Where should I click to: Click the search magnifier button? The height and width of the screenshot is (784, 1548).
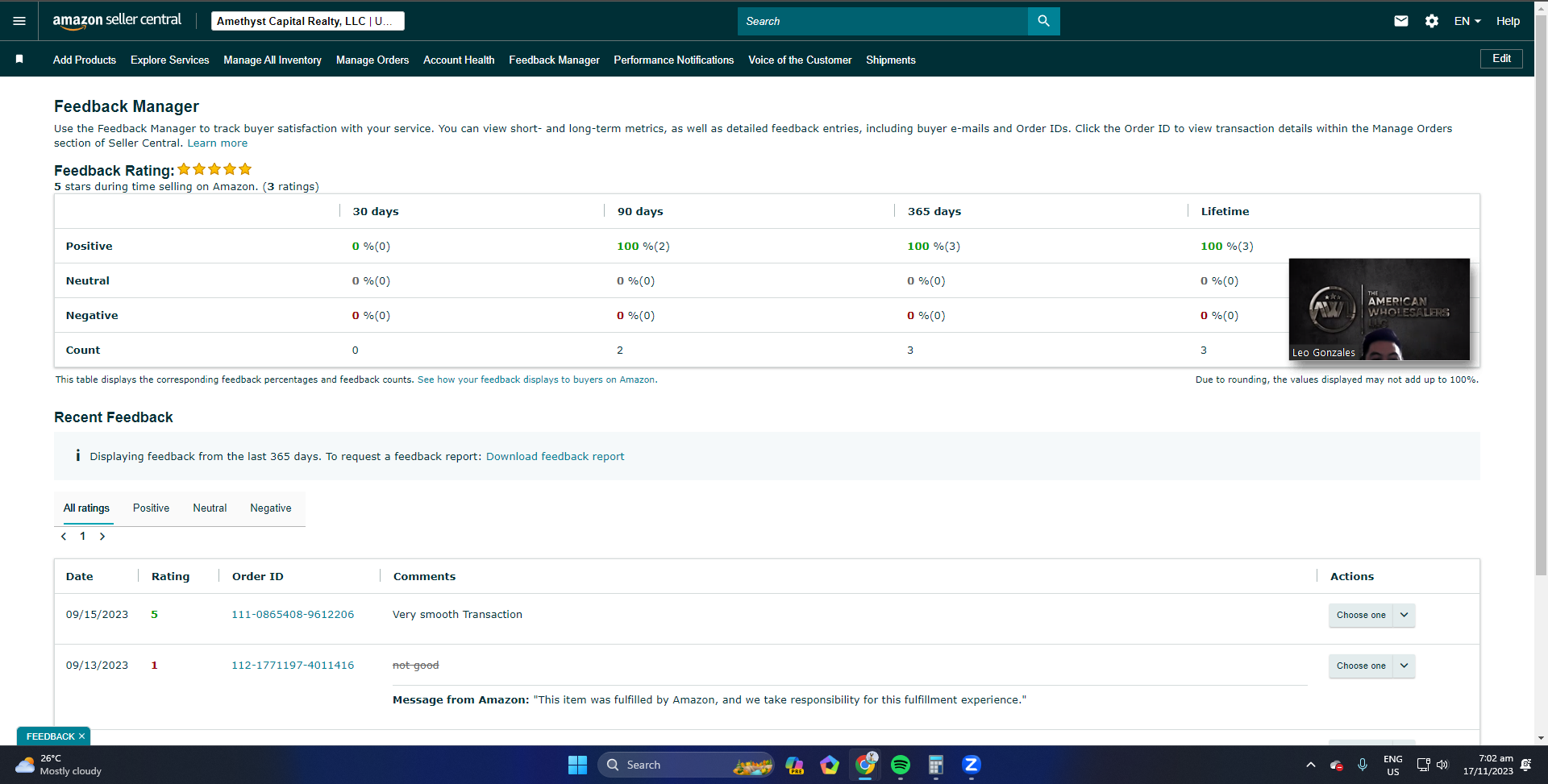[1043, 21]
